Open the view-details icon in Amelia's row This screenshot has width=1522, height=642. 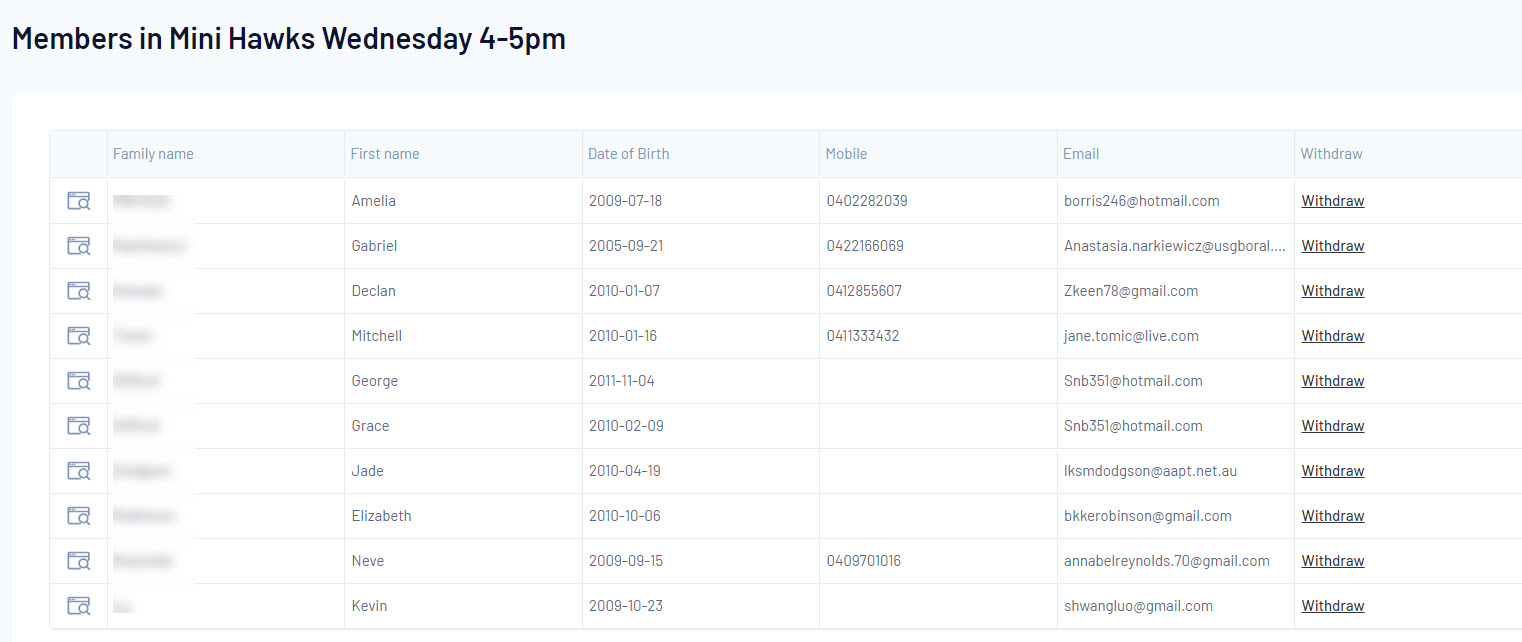(x=79, y=201)
